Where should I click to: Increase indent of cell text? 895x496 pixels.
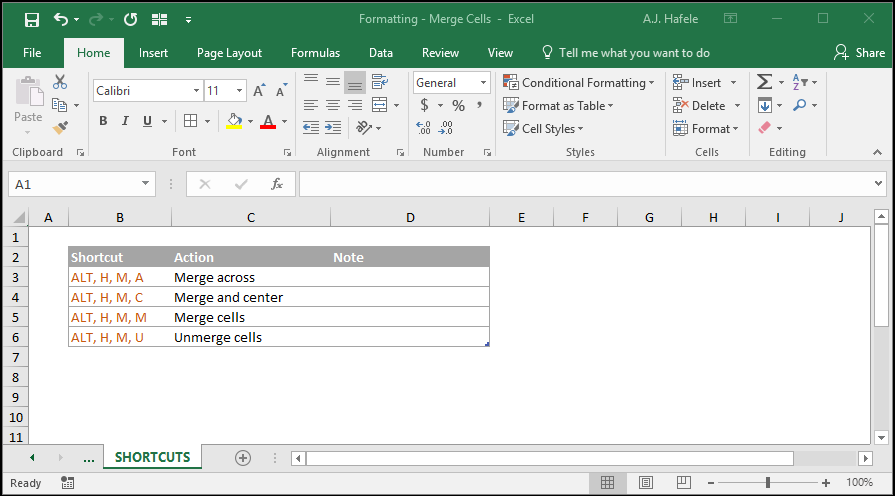(x=333, y=127)
